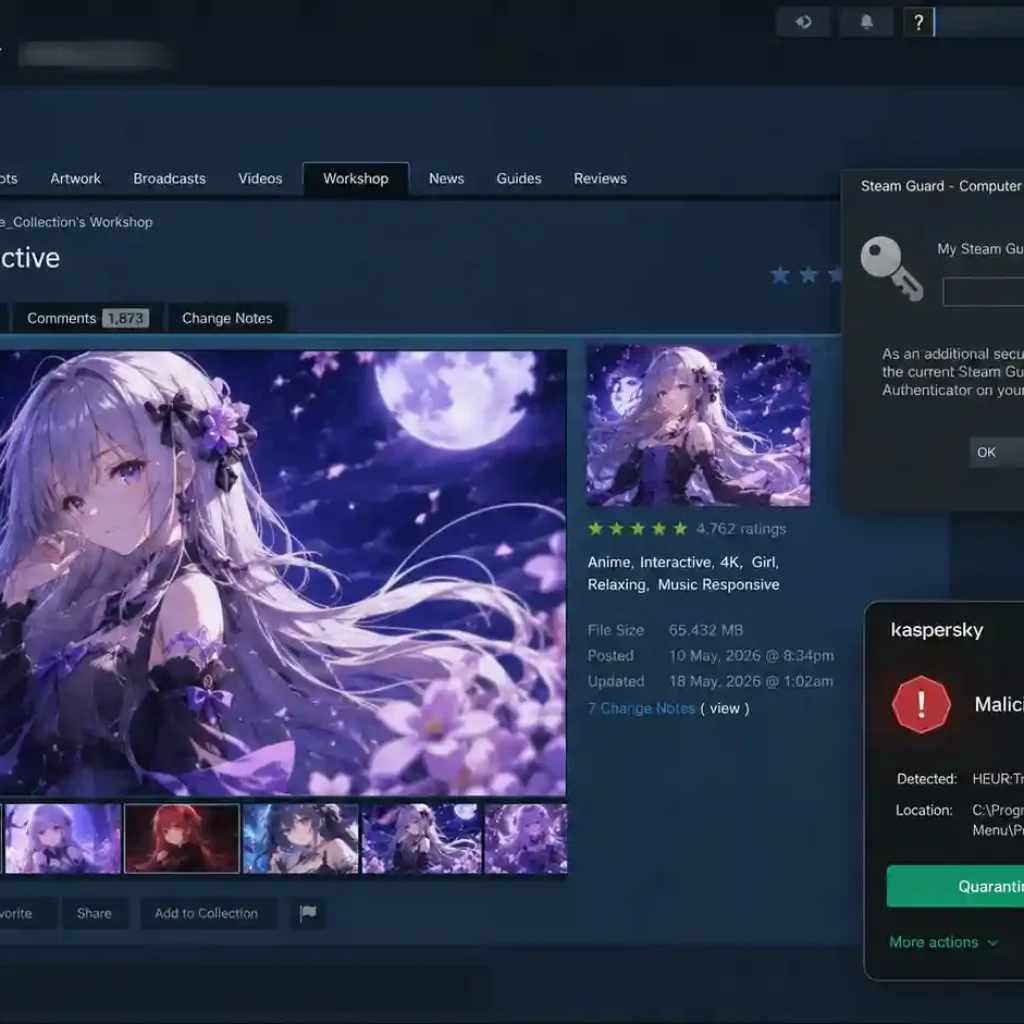This screenshot has width=1024, height=1024.
Task: Click the Share button
Action: pyautogui.click(x=94, y=913)
